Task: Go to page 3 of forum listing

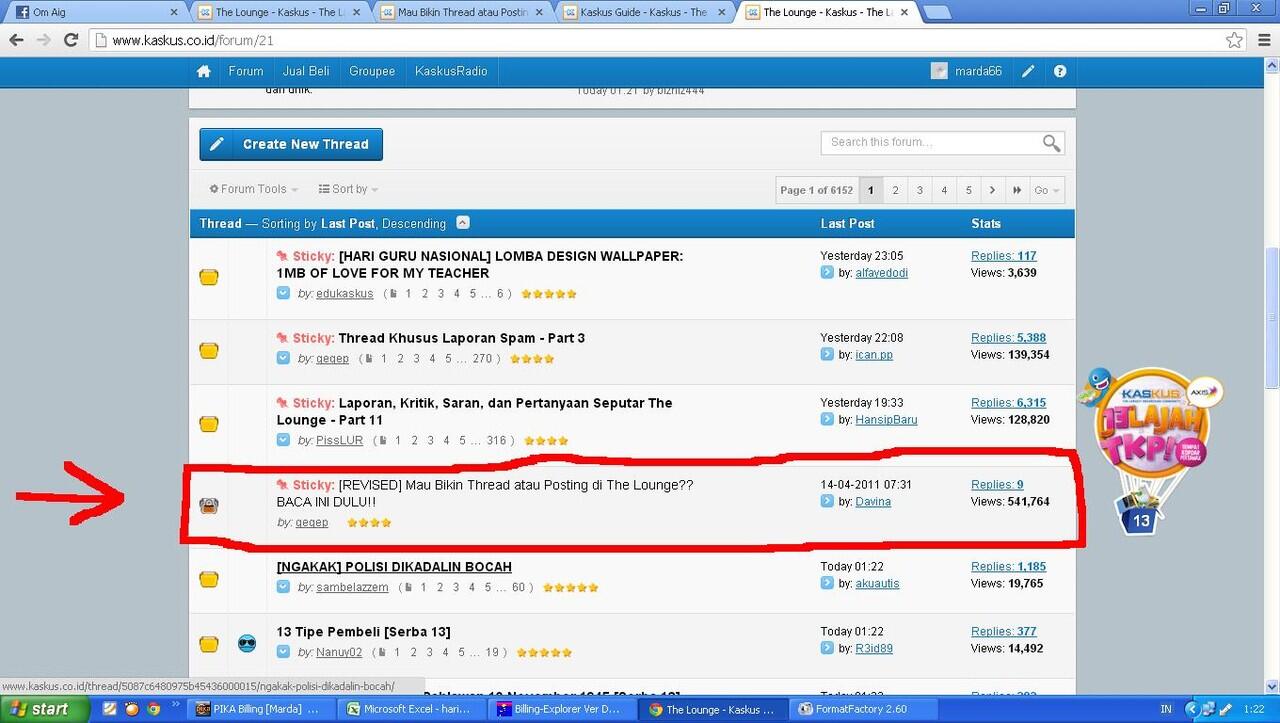Action: pyautogui.click(x=919, y=190)
